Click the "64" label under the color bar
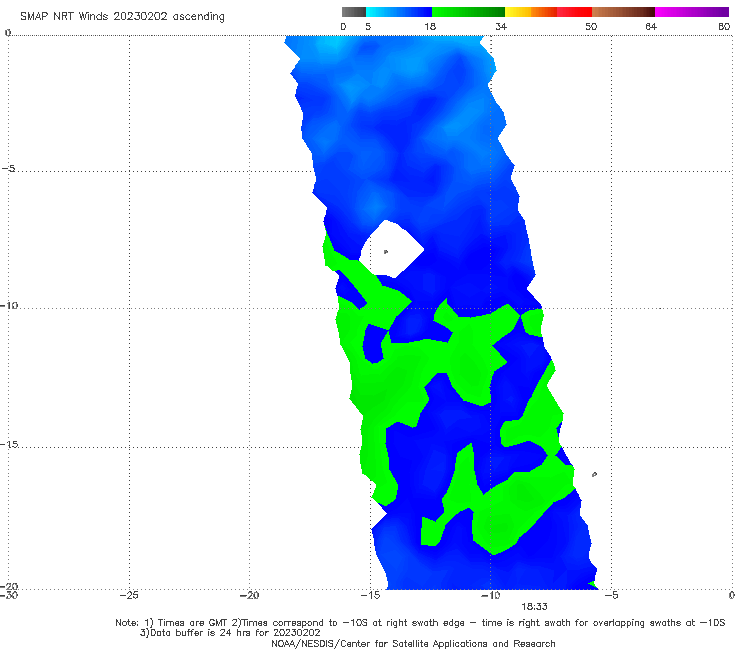 point(651,27)
